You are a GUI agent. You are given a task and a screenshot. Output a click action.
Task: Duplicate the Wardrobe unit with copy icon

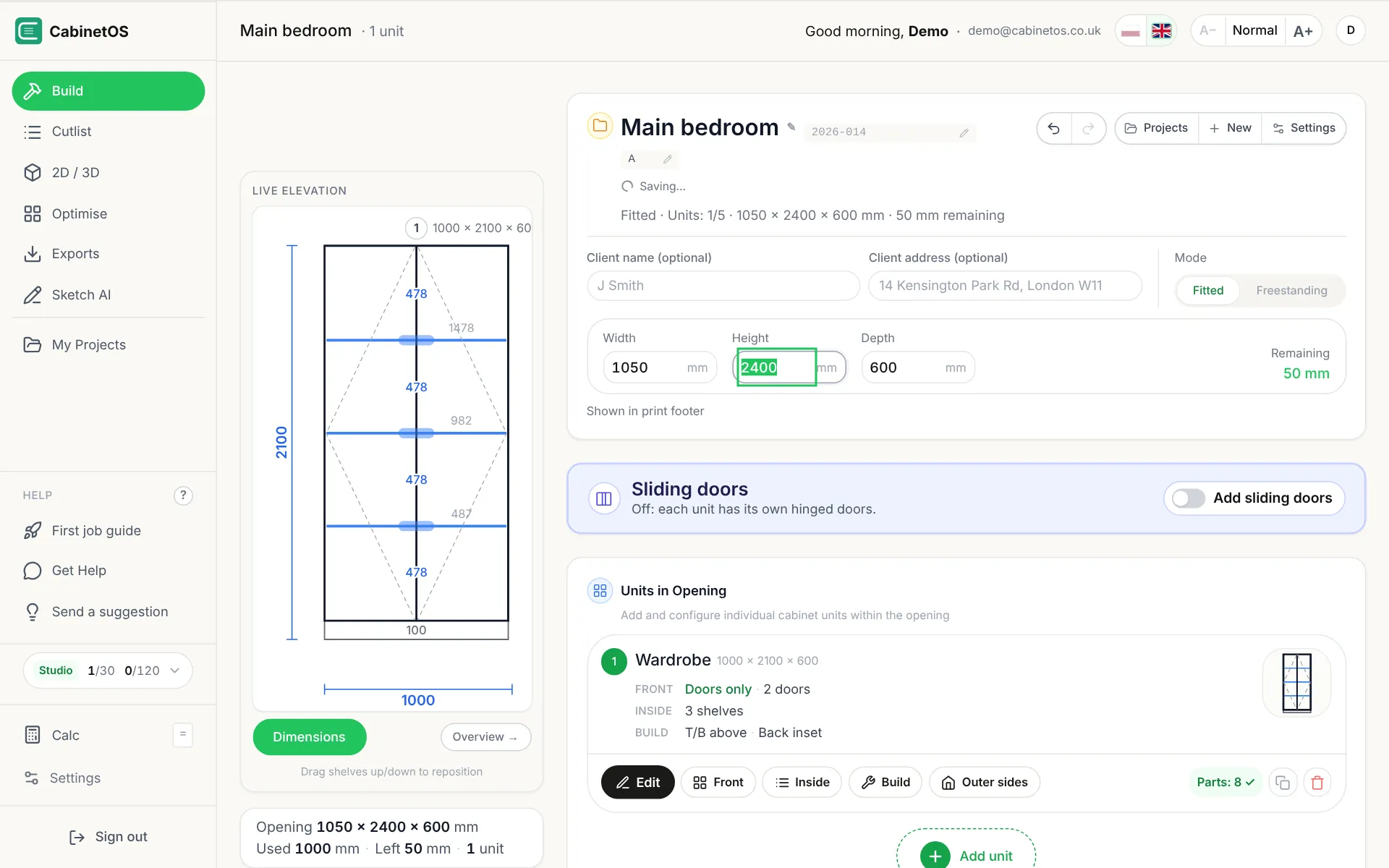(1283, 783)
